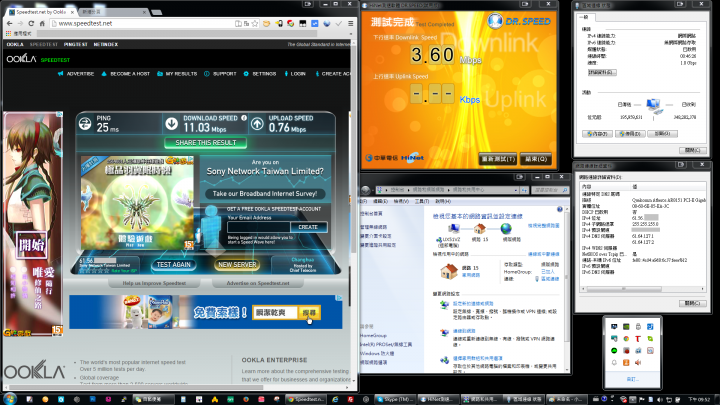The image size is (720, 405).
Task: Click the HomeGroup link in left sidebar
Action: 373,336
